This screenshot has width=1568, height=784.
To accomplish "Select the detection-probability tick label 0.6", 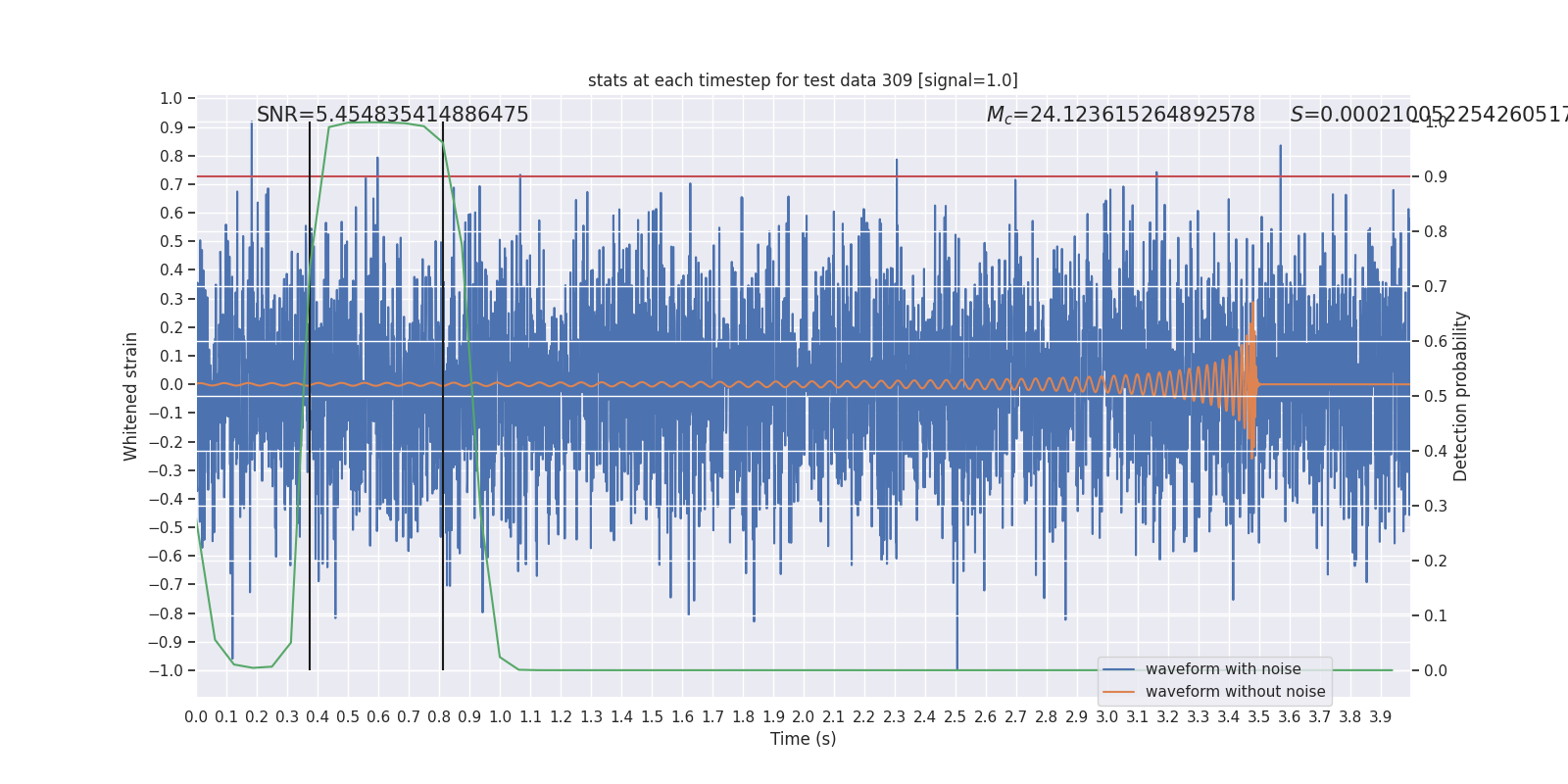I will [1436, 342].
